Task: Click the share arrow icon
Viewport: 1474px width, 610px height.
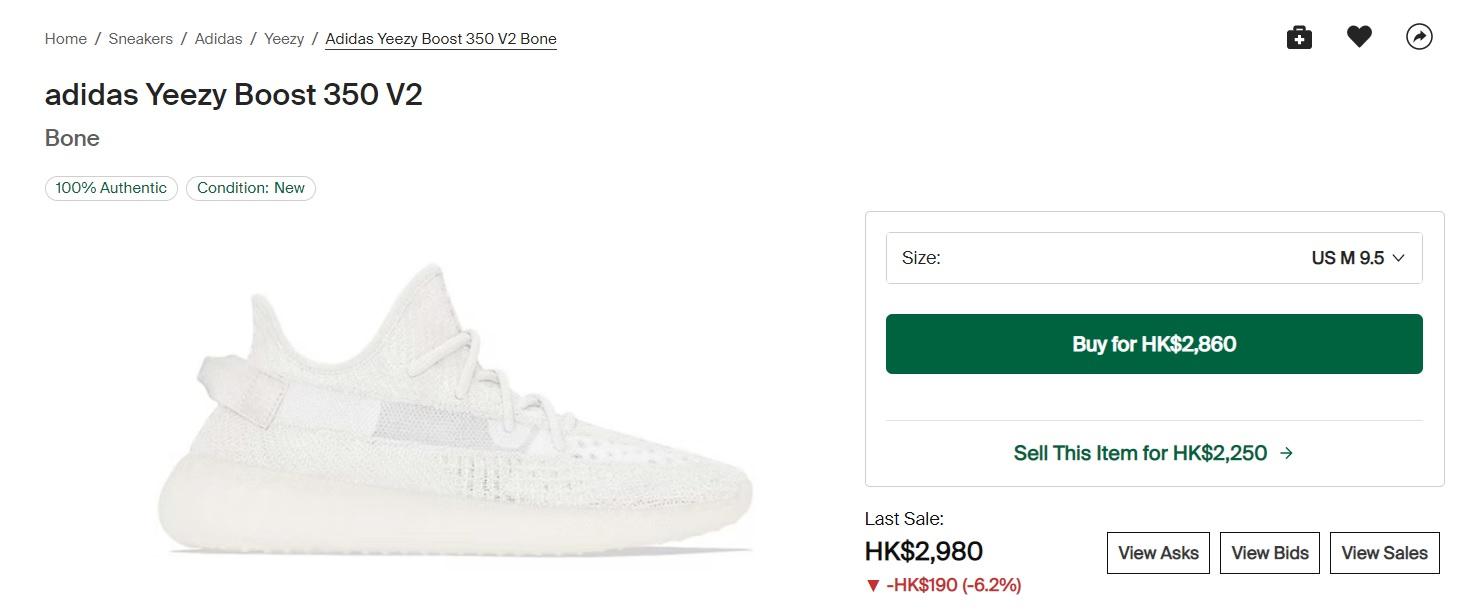Action: (x=1419, y=37)
